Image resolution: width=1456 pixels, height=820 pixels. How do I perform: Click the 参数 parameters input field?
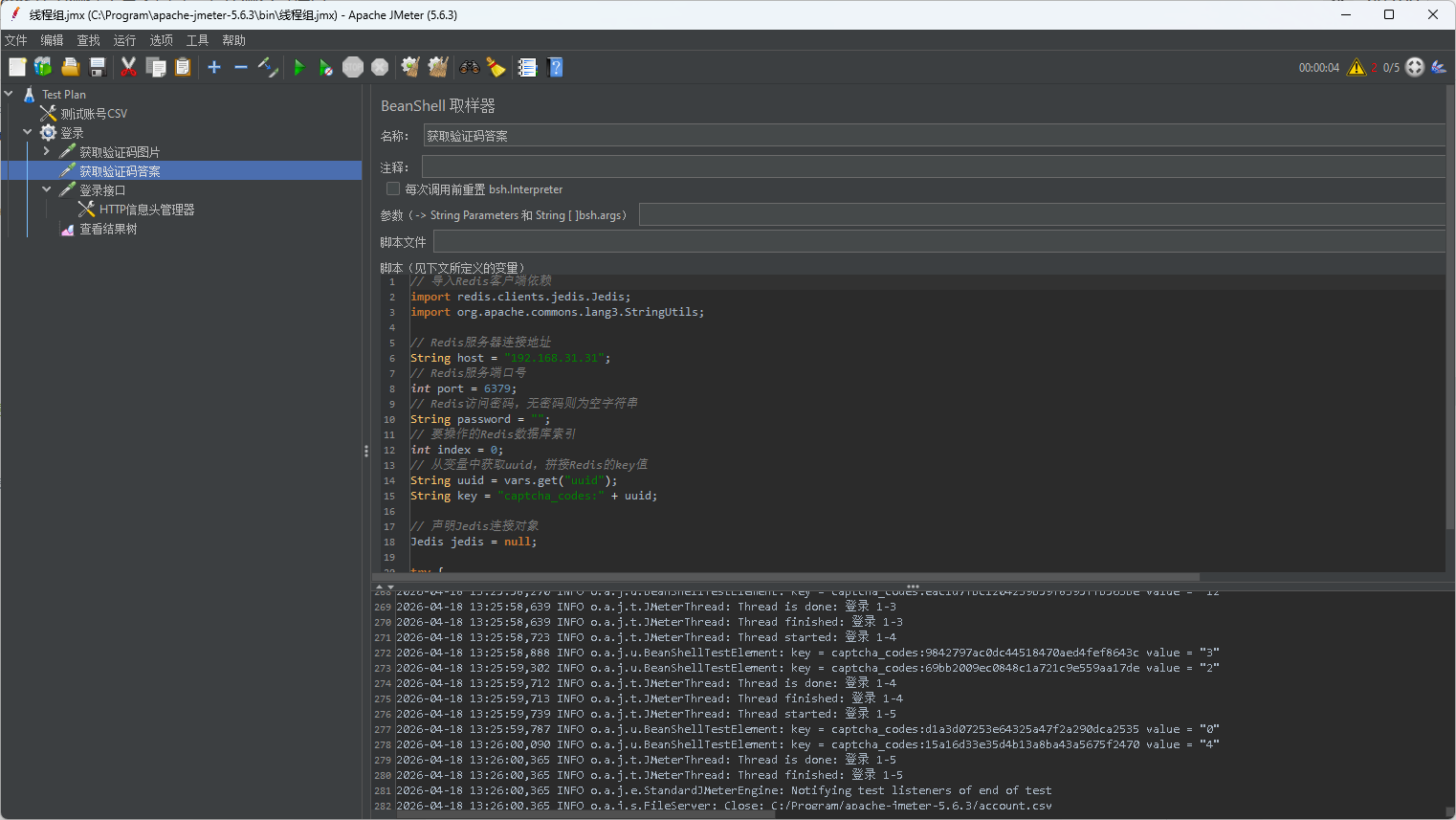[1042, 215]
